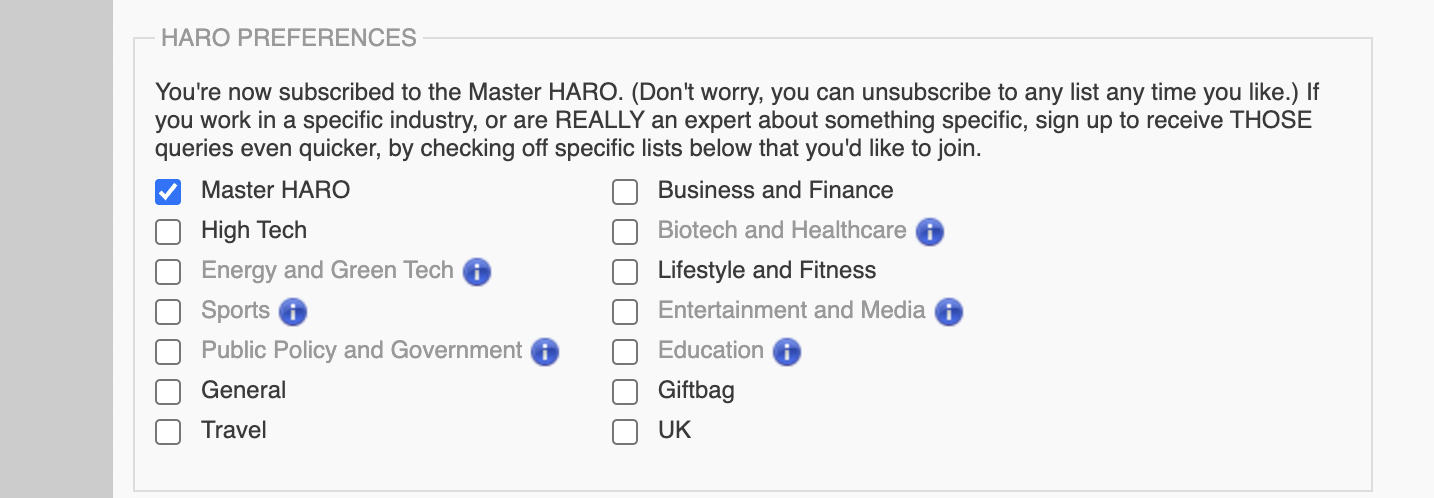
Task: Uncheck the Master HARO checkbox
Action: coord(168,192)
